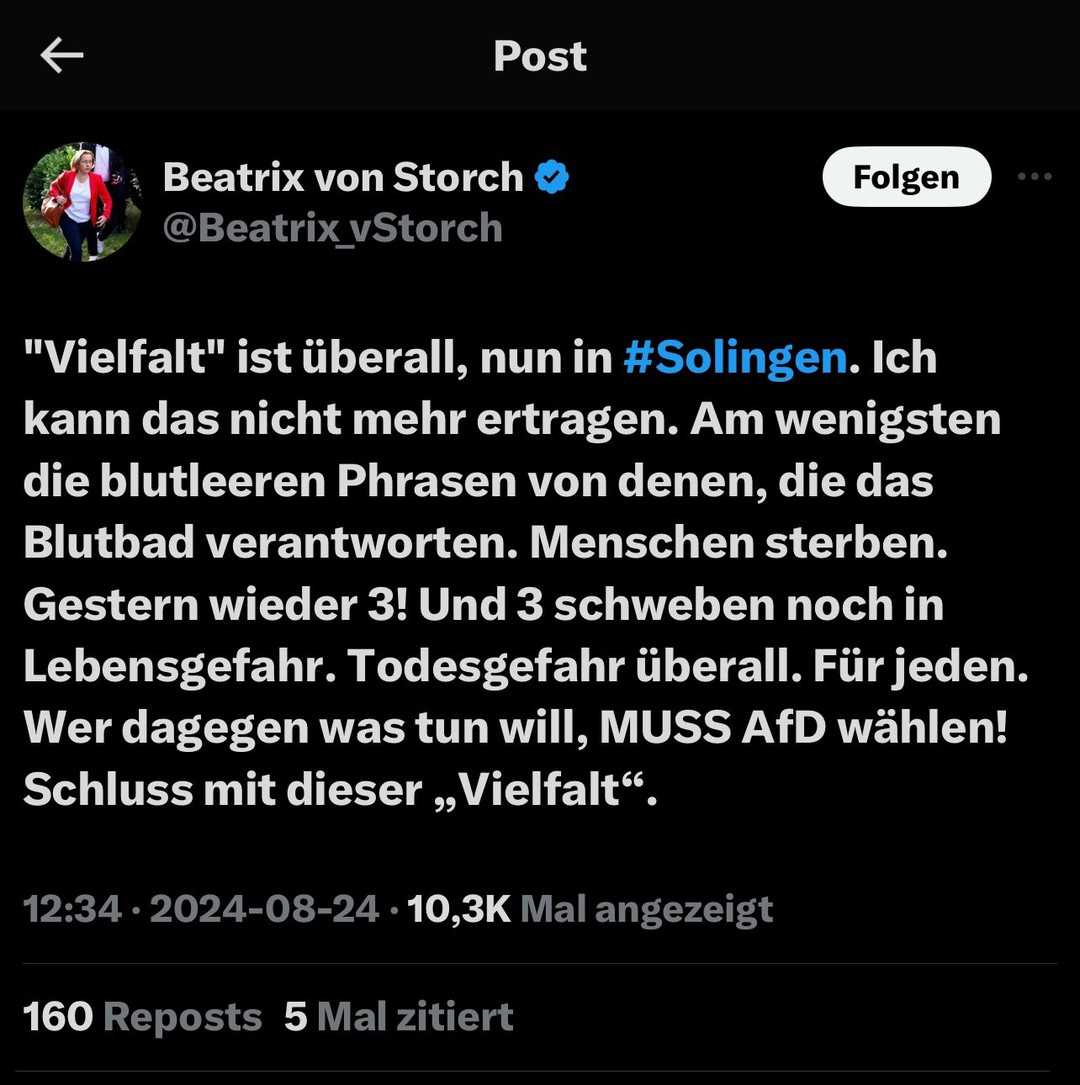Click the phrase "MUSS AfD wählen!"
This screenshot has height=1085, width=1080.
tap(802, 728)
